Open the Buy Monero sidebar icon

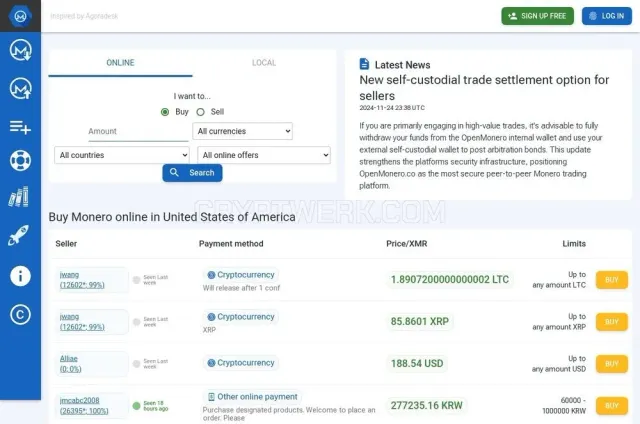(x=20, y=50)
